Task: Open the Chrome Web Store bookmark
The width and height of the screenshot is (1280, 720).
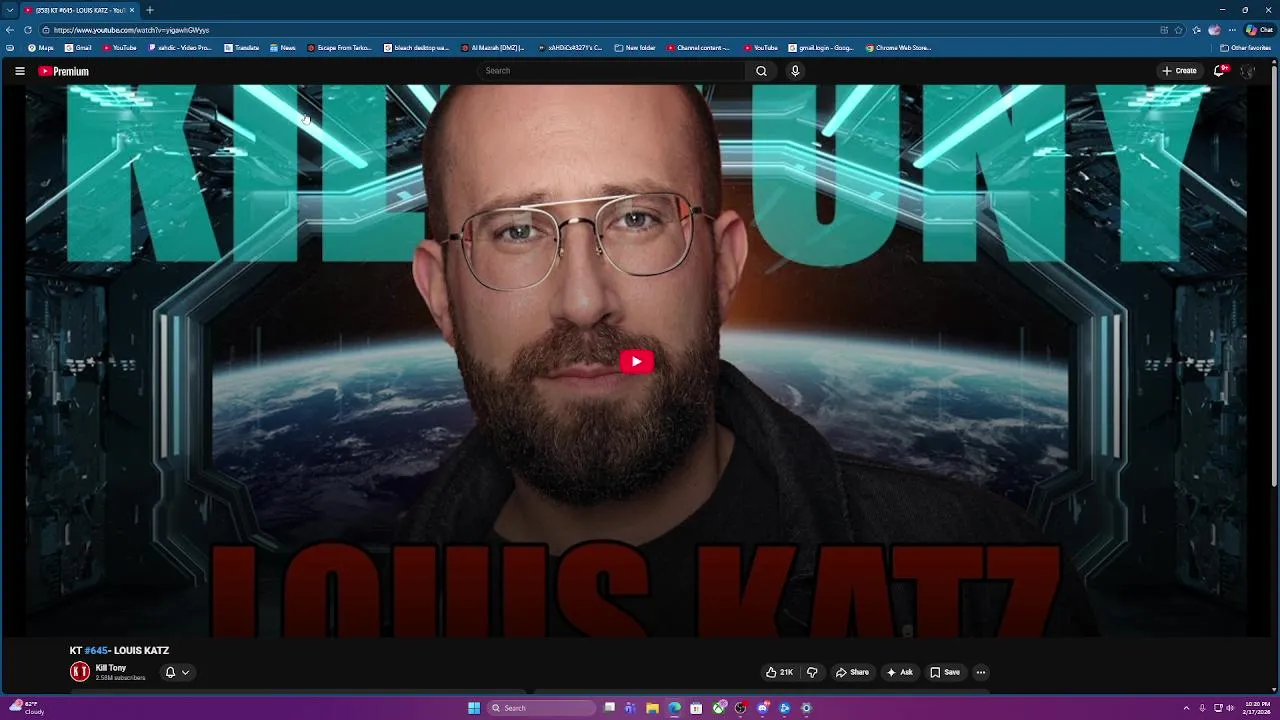Action: pos(898,48)
